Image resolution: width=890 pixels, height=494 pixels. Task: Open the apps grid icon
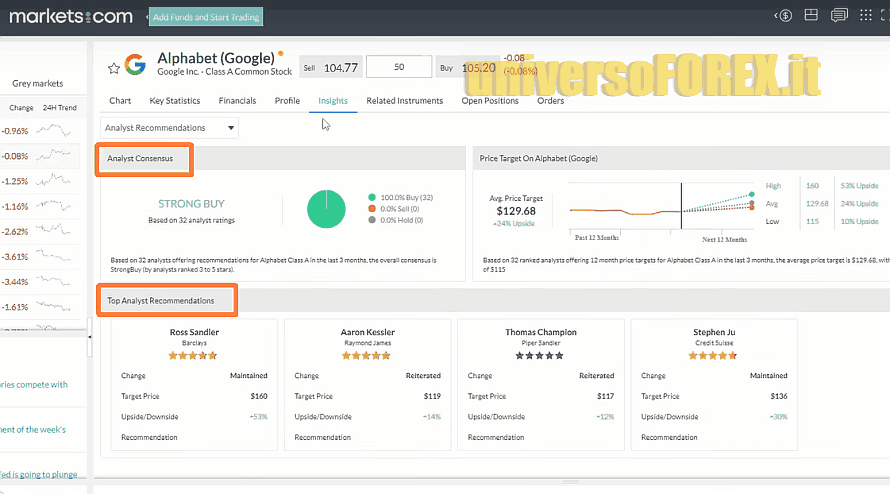(x=868, y=15)
